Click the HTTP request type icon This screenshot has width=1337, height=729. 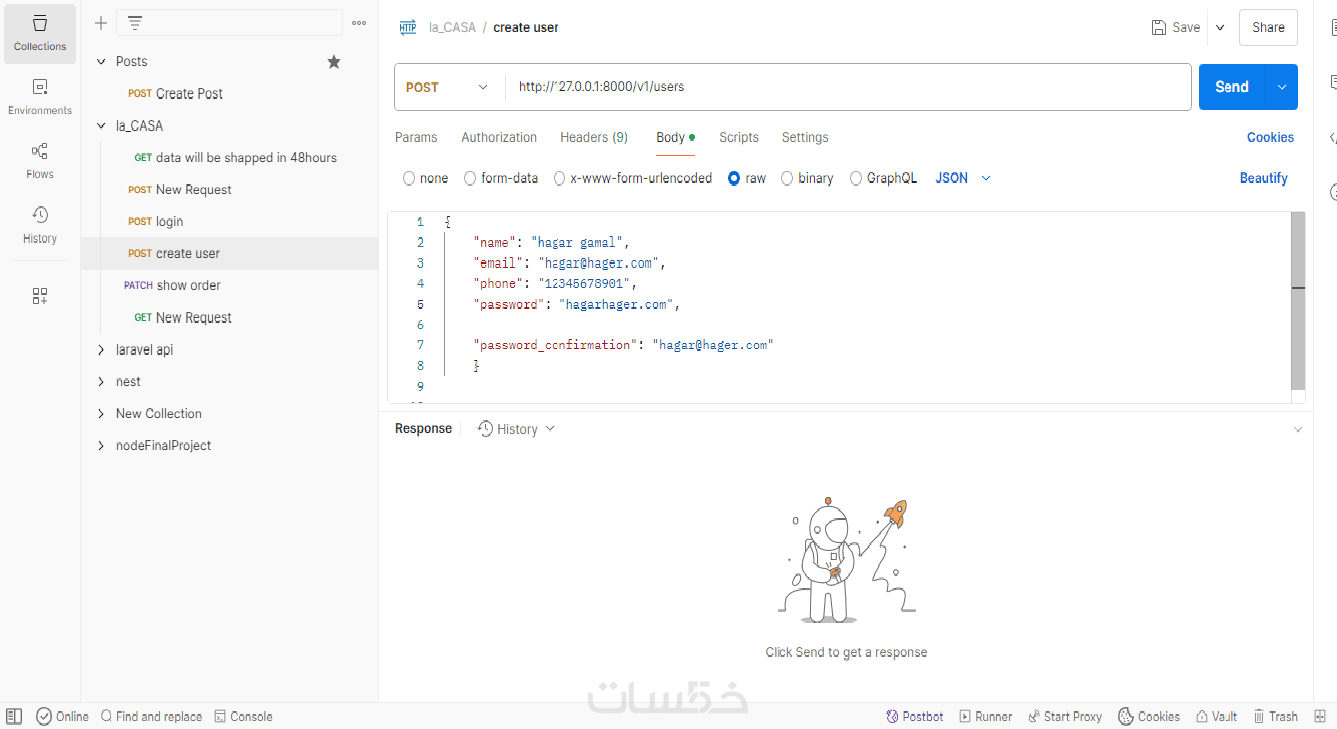click(408, 28)
